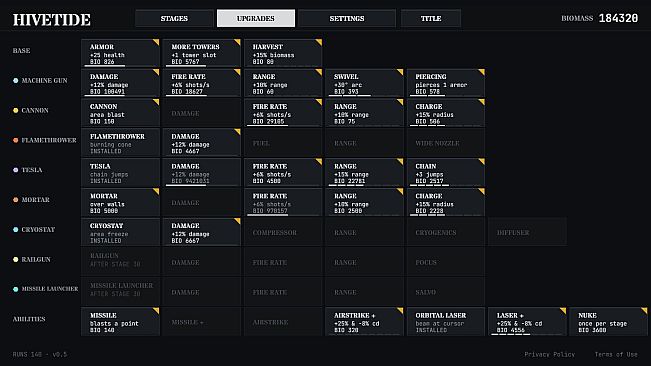651x366 pixels.
Task: Click the locked Cryogenics card
Action: [446, 232]
